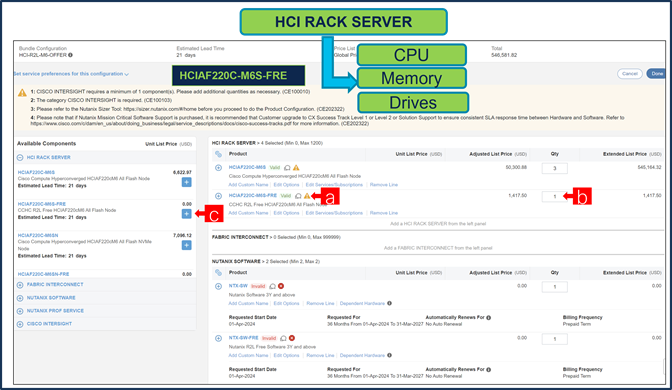Viewport: 672px width, 390px height.
Task: Click extended list price 545,164.32
Action: (x=649, y=167)
